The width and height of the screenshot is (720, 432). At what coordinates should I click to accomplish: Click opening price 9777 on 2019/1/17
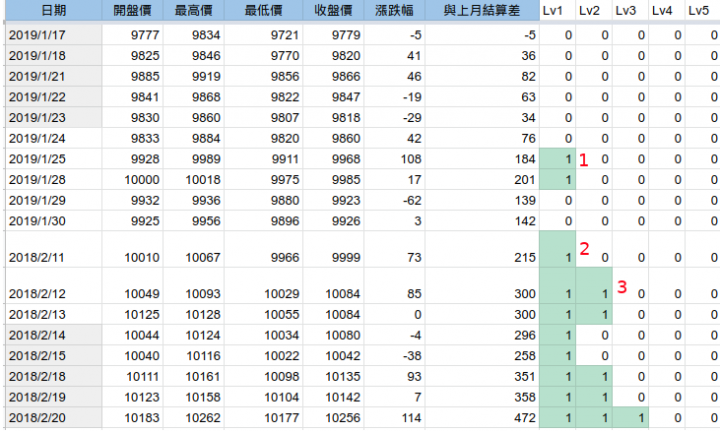click(x=132, y=35)
